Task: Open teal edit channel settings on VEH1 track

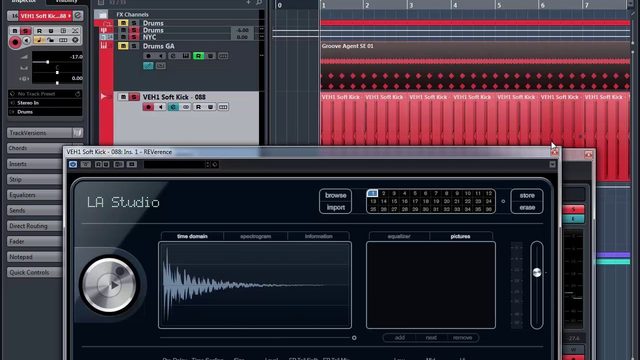Action: 173,107
